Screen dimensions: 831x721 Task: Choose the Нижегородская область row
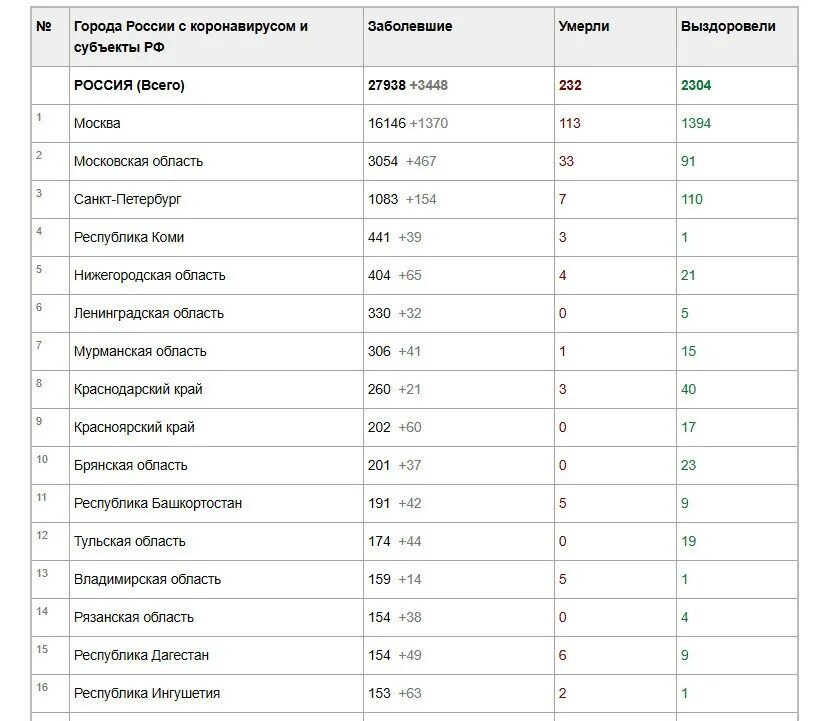click(x=150, y=275)
